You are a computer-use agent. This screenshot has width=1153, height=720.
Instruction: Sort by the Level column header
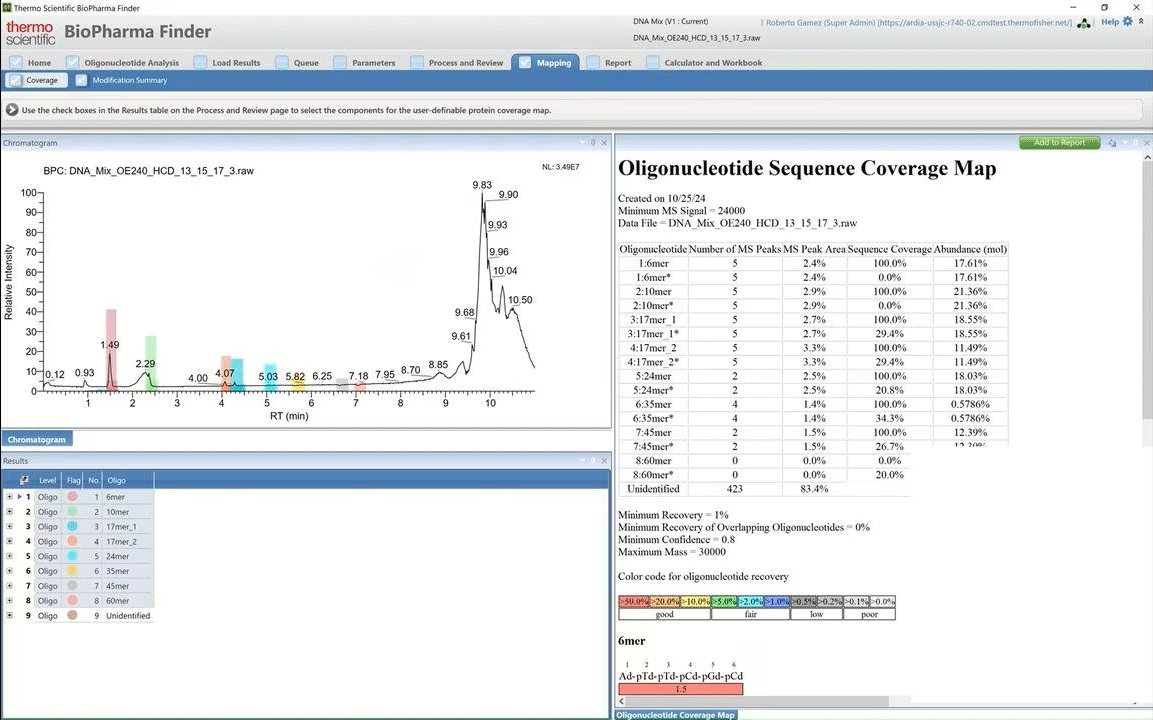click(x=48, y=480)
